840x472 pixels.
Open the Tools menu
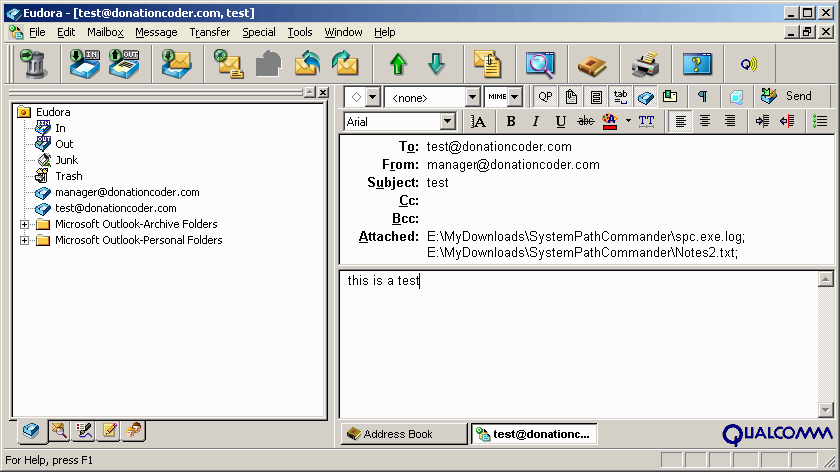click(x=299, y=32)
